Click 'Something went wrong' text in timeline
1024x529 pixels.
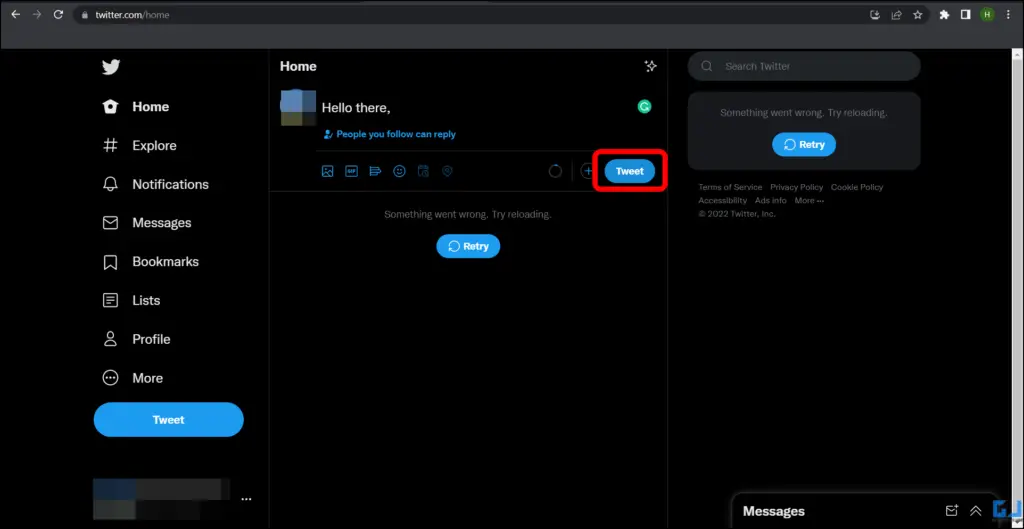pyautogui.click(x=468, y=214)
